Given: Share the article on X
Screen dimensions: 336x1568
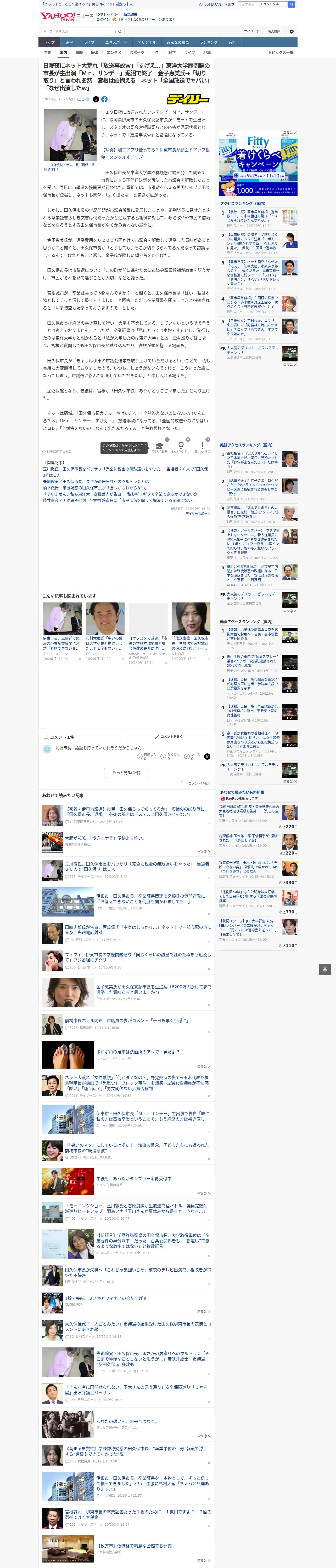Looking at the screenshot, I should (96, 99).
